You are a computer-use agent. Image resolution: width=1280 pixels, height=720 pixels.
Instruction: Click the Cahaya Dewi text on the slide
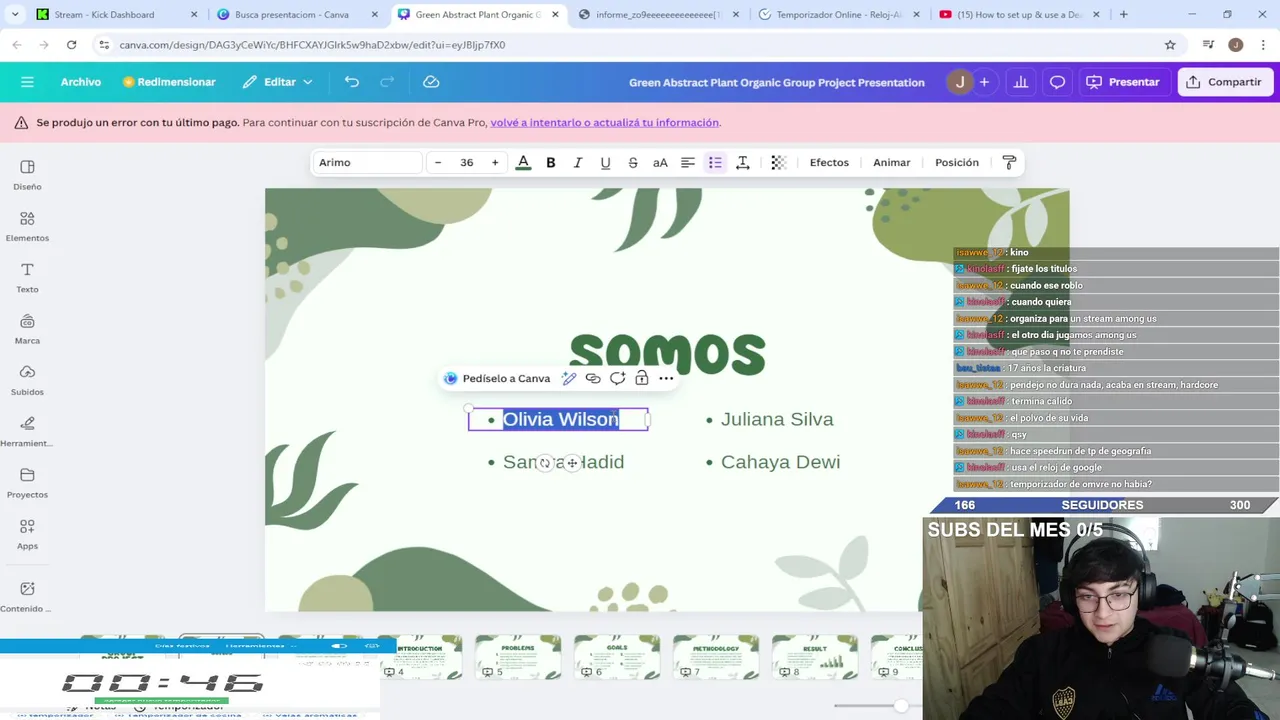780,462
